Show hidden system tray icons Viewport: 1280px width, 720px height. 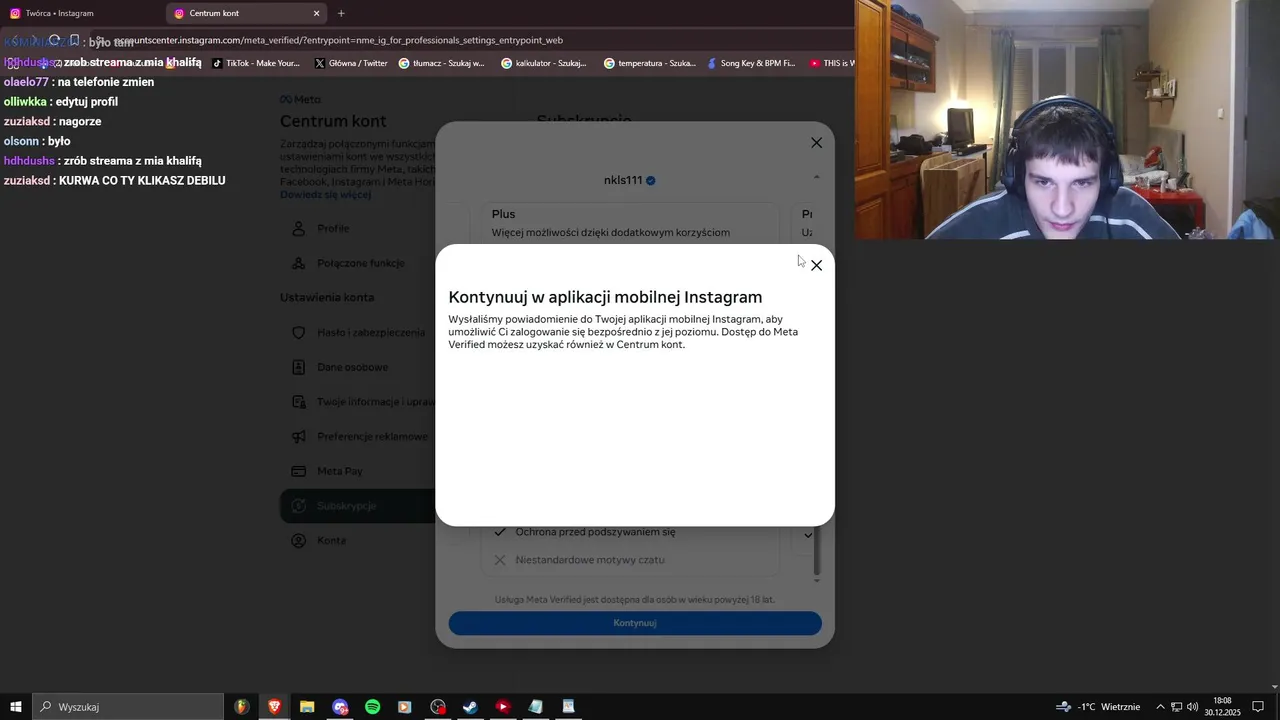click(1160, 707)
